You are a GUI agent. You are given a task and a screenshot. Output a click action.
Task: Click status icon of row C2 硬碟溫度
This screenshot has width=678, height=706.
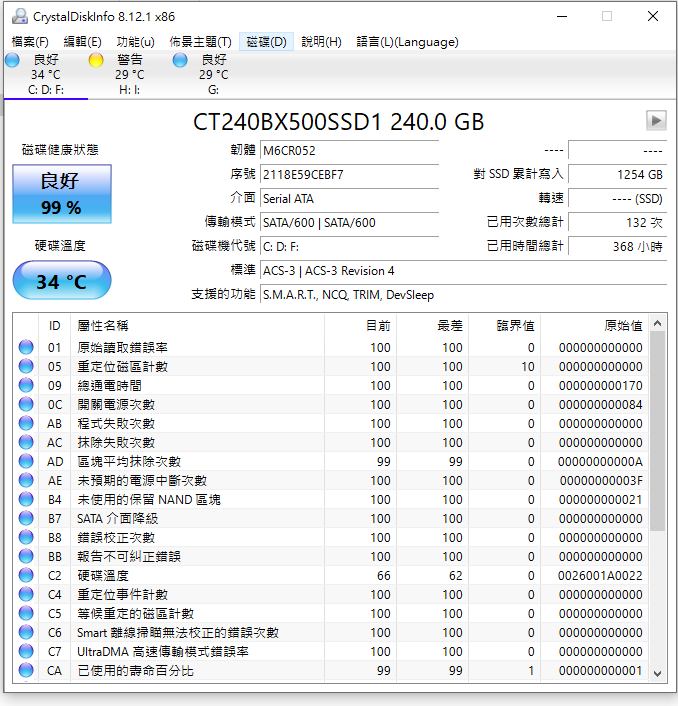tap(26, 575)
